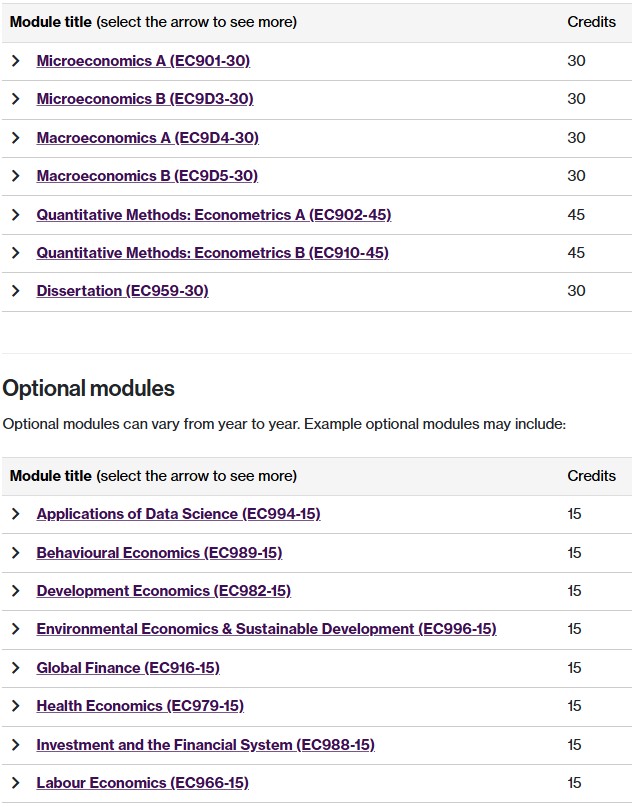Expand Behavioural Economics chevron

point(16,553)
